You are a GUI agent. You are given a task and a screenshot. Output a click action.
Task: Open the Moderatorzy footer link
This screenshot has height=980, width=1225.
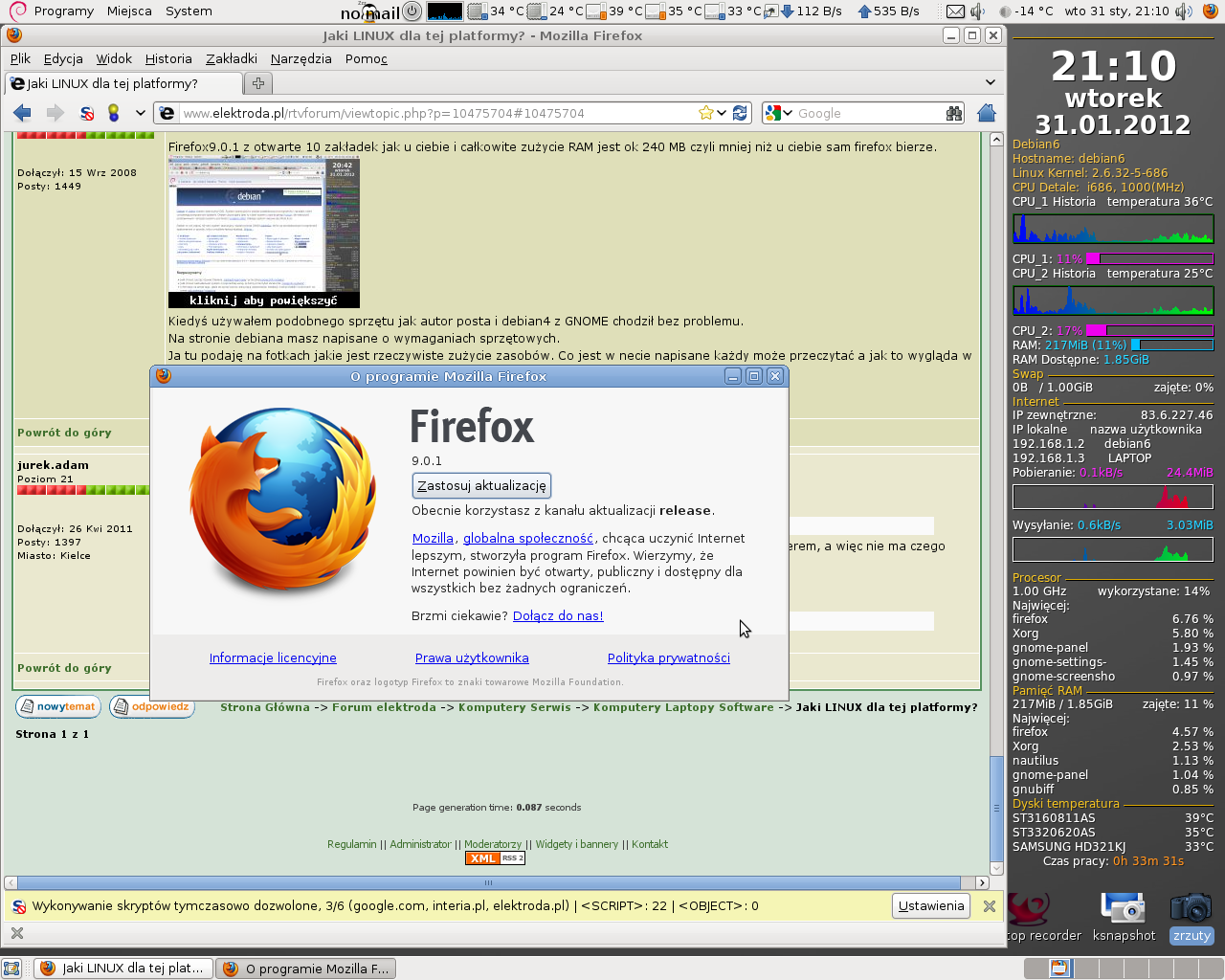pyautogui.click(x=493, y=844)
